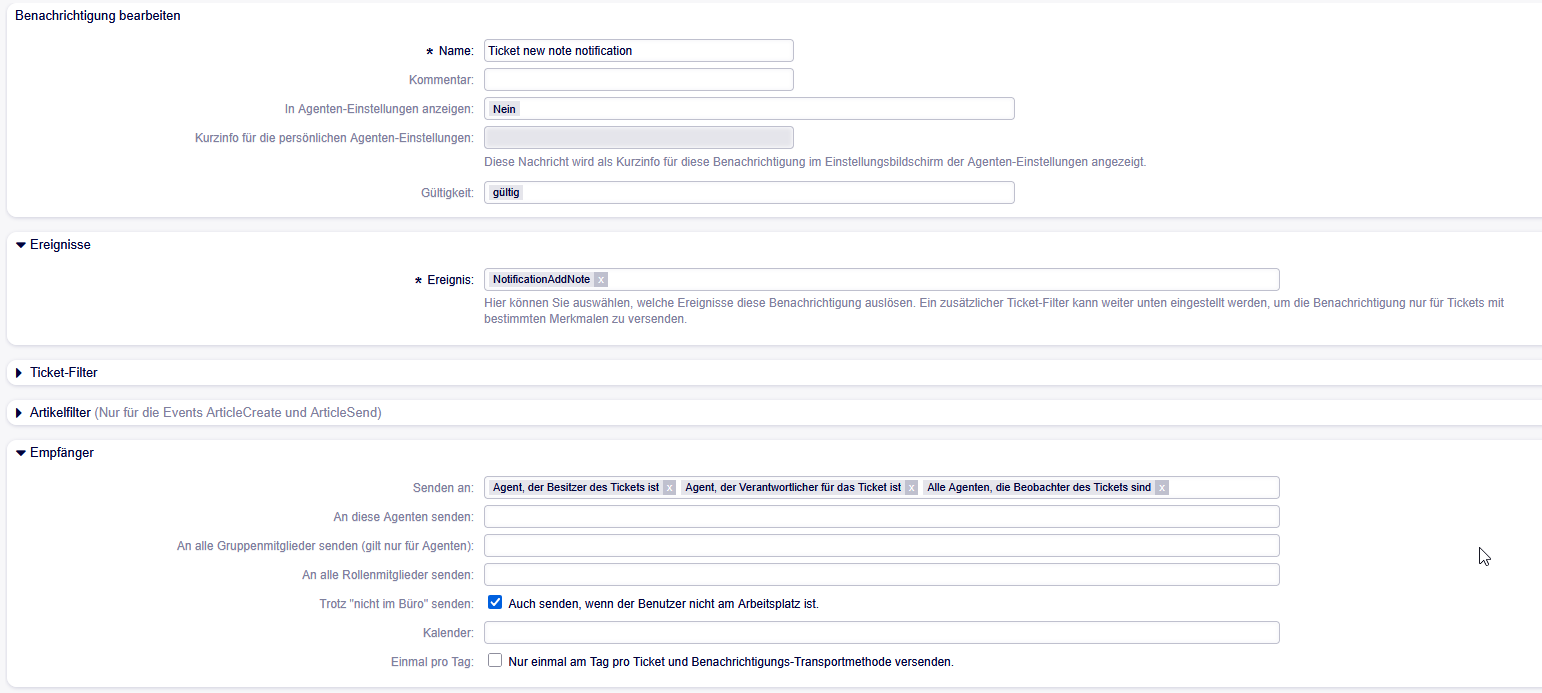This screenshot has width=1542, height=693.
Task: Expand the Artikelfilter section
Action: (x=20, y=413)
